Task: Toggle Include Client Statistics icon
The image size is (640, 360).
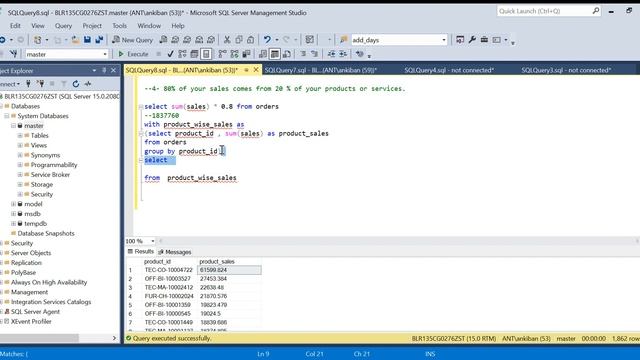Action: pyautogui.click(x=246, y=54)
